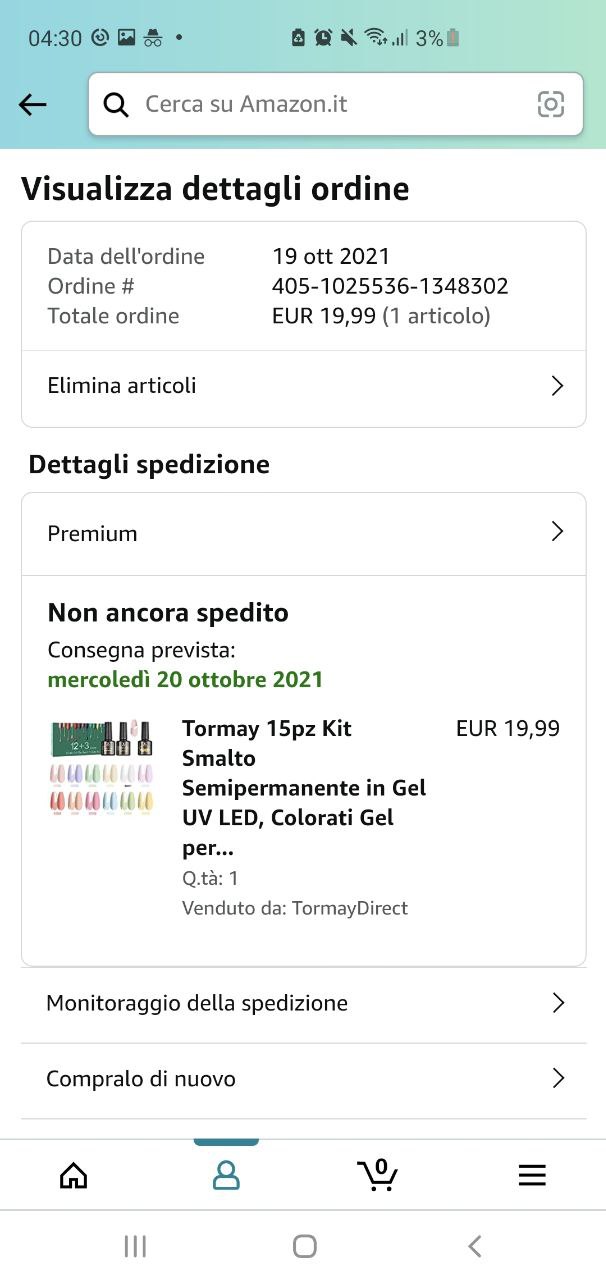Screen dimensions: 606x1280
Task: Expand Compralo di nuovo chevron
Action: coord(558,1079)
